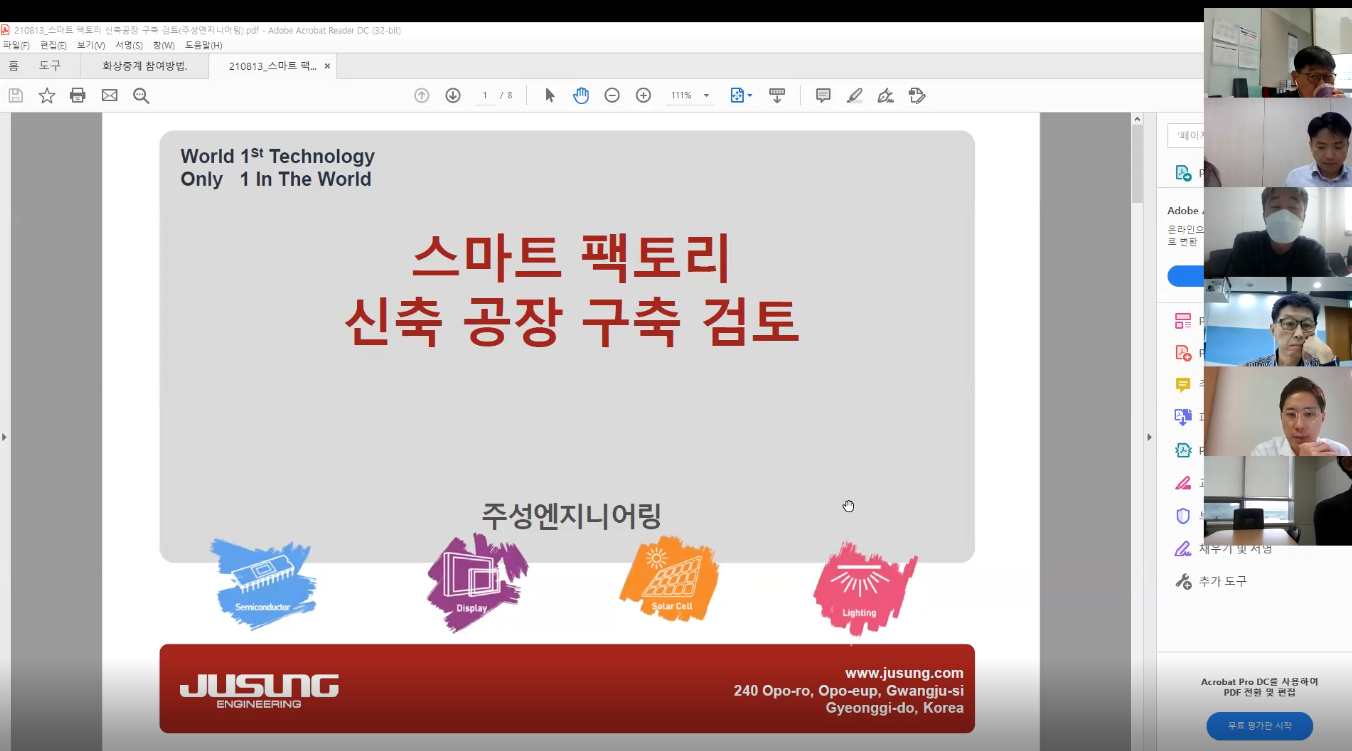The height and width of the screenshot is (751, 1352).
Task: Open 채우기 및 서명 tool
Action: (1223, 548)
